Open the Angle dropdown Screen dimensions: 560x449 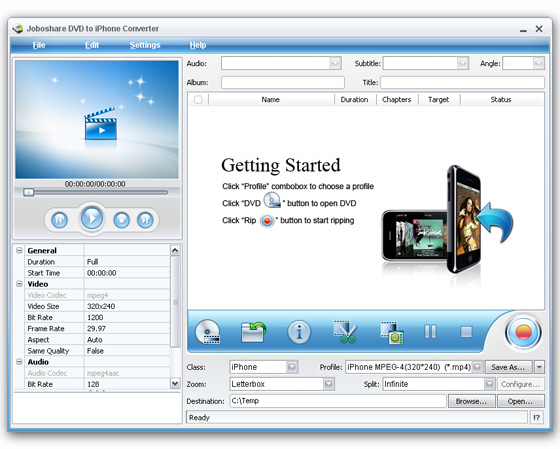[x=538, y=63]
